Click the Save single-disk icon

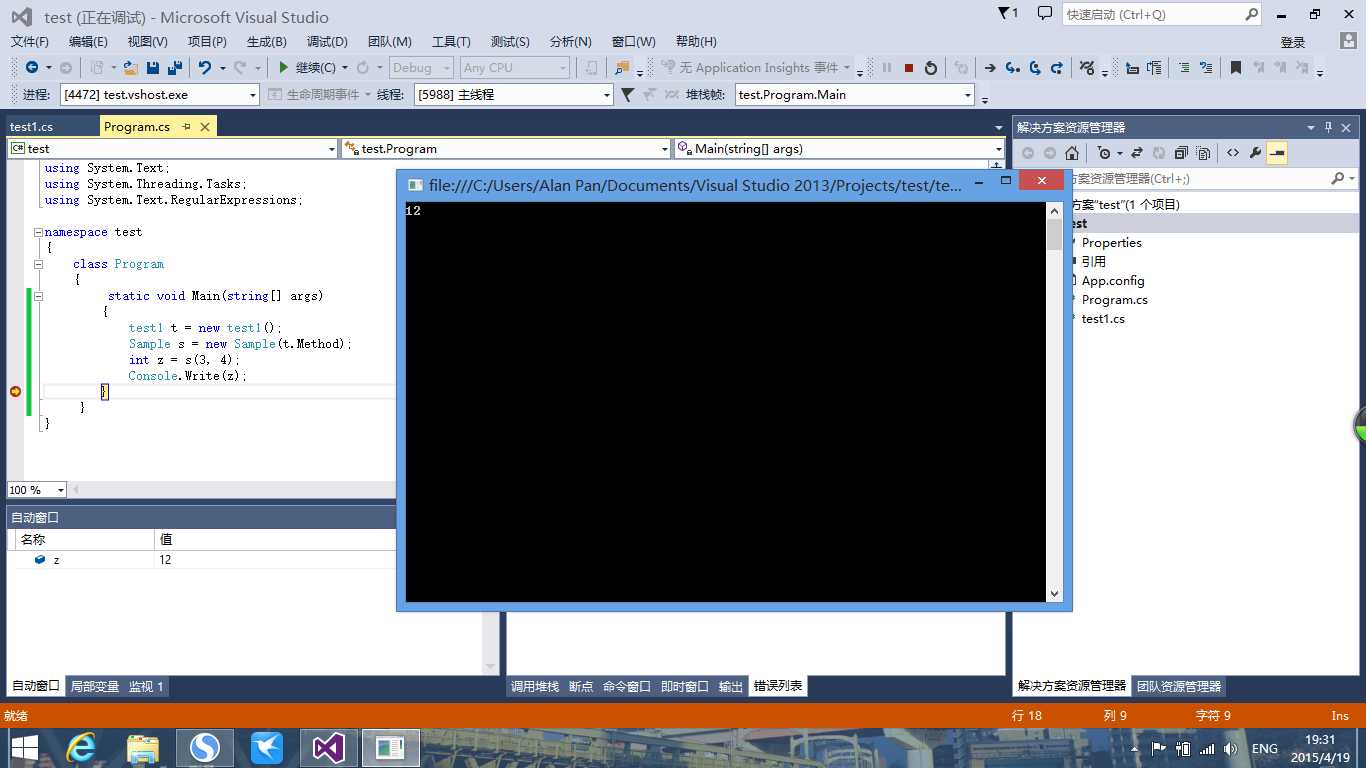(153, 68)
